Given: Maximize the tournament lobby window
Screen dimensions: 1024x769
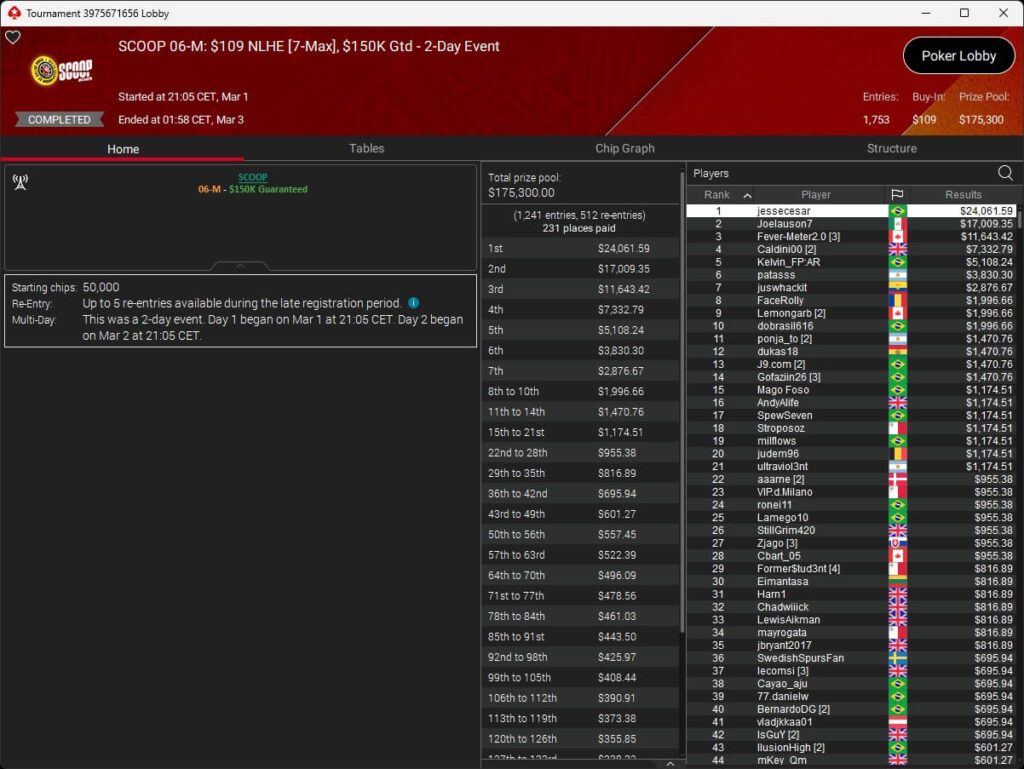Looking at the screenshot, I should click(964, 13).
